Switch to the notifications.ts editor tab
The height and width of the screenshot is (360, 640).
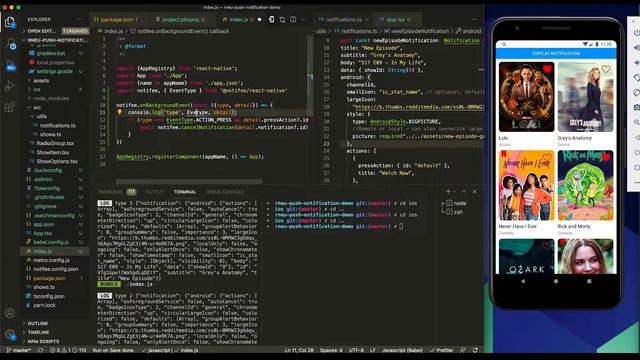[x=344, y=19]
